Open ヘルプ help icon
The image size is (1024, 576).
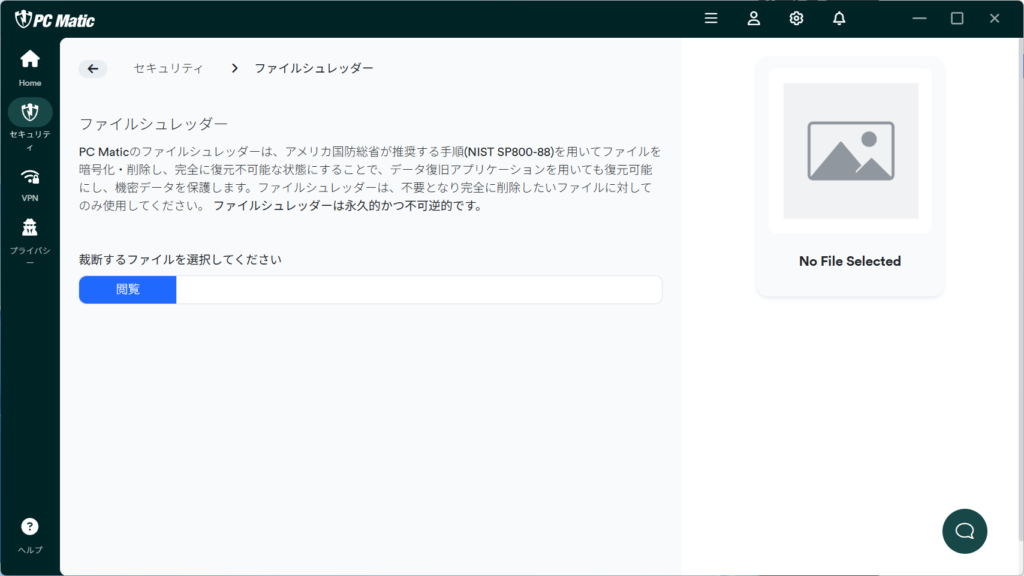(29, 536)
